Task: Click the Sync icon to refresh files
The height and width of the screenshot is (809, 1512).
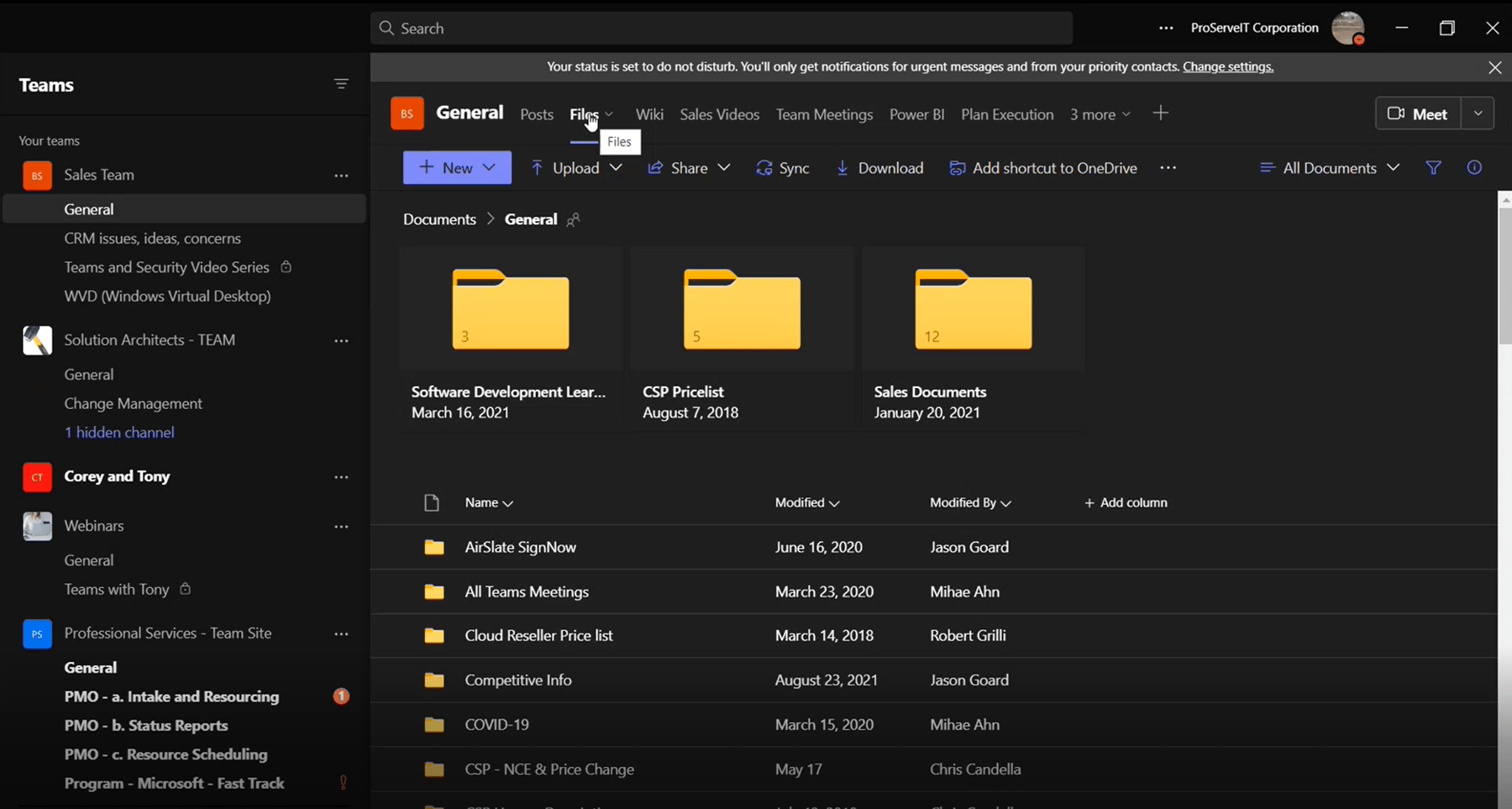Action: click(765, 168)
